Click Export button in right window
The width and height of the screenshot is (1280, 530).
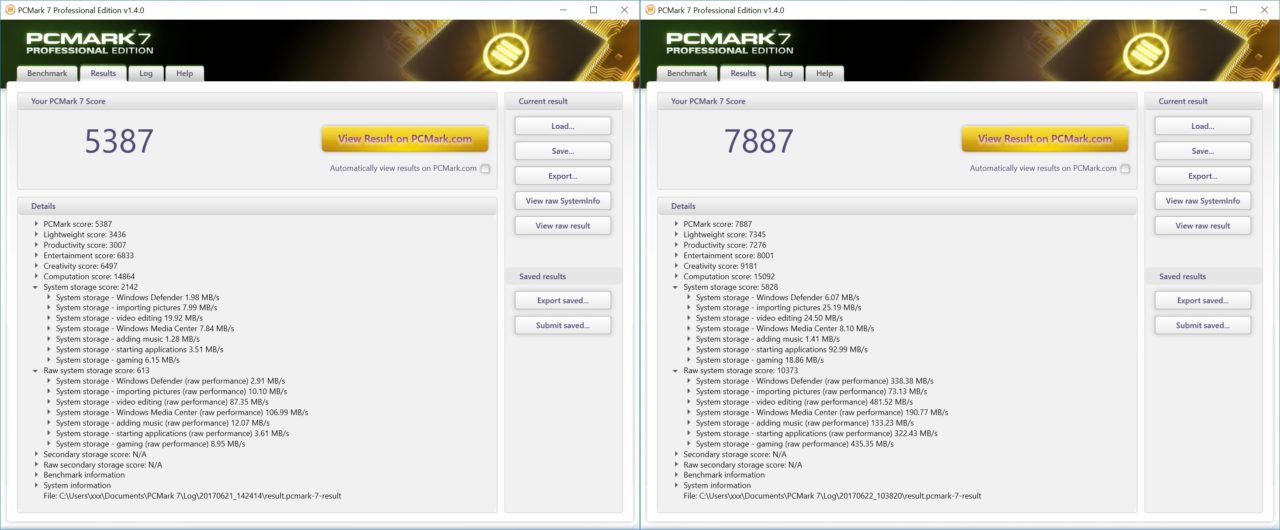click(1203, 176)
